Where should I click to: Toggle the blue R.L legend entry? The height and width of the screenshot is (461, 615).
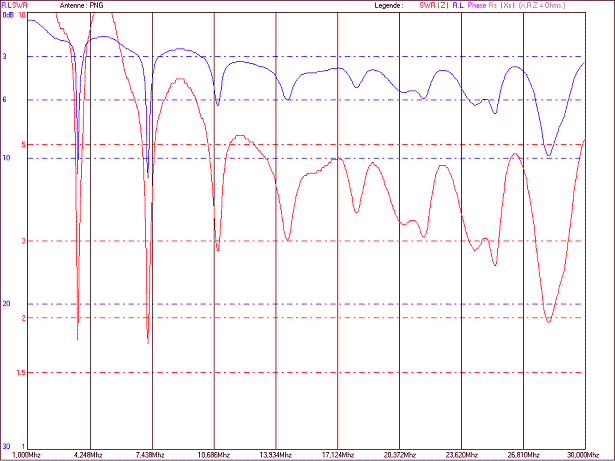coord(457,5)
